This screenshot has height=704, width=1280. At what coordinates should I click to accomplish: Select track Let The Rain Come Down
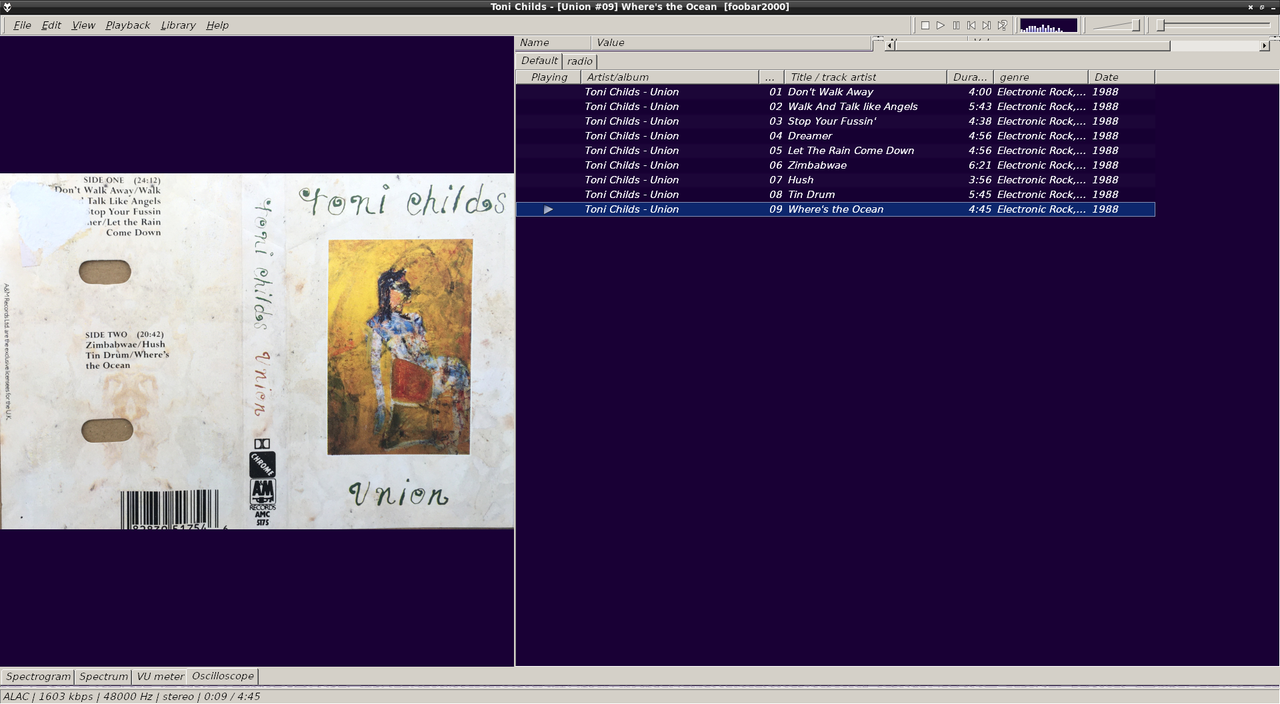coord(835,151)
